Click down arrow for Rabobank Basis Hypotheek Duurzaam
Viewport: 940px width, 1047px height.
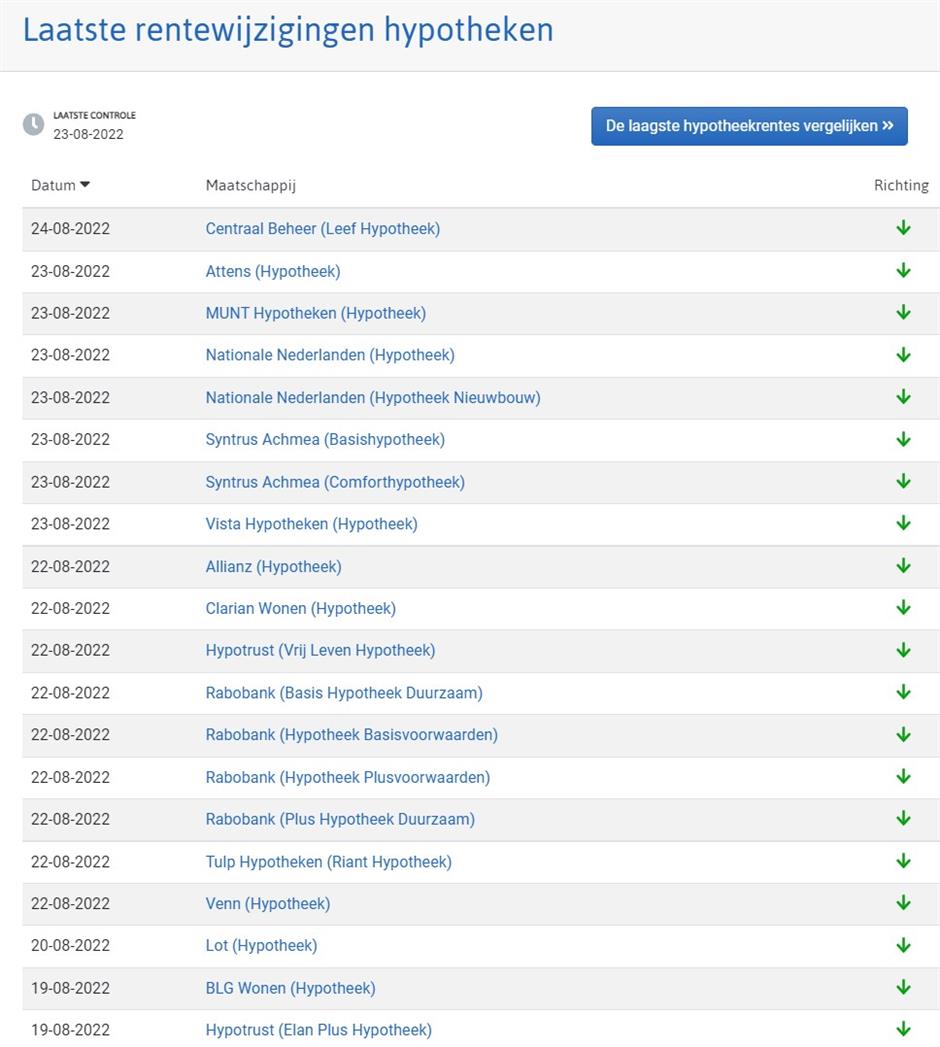[903, 692]
